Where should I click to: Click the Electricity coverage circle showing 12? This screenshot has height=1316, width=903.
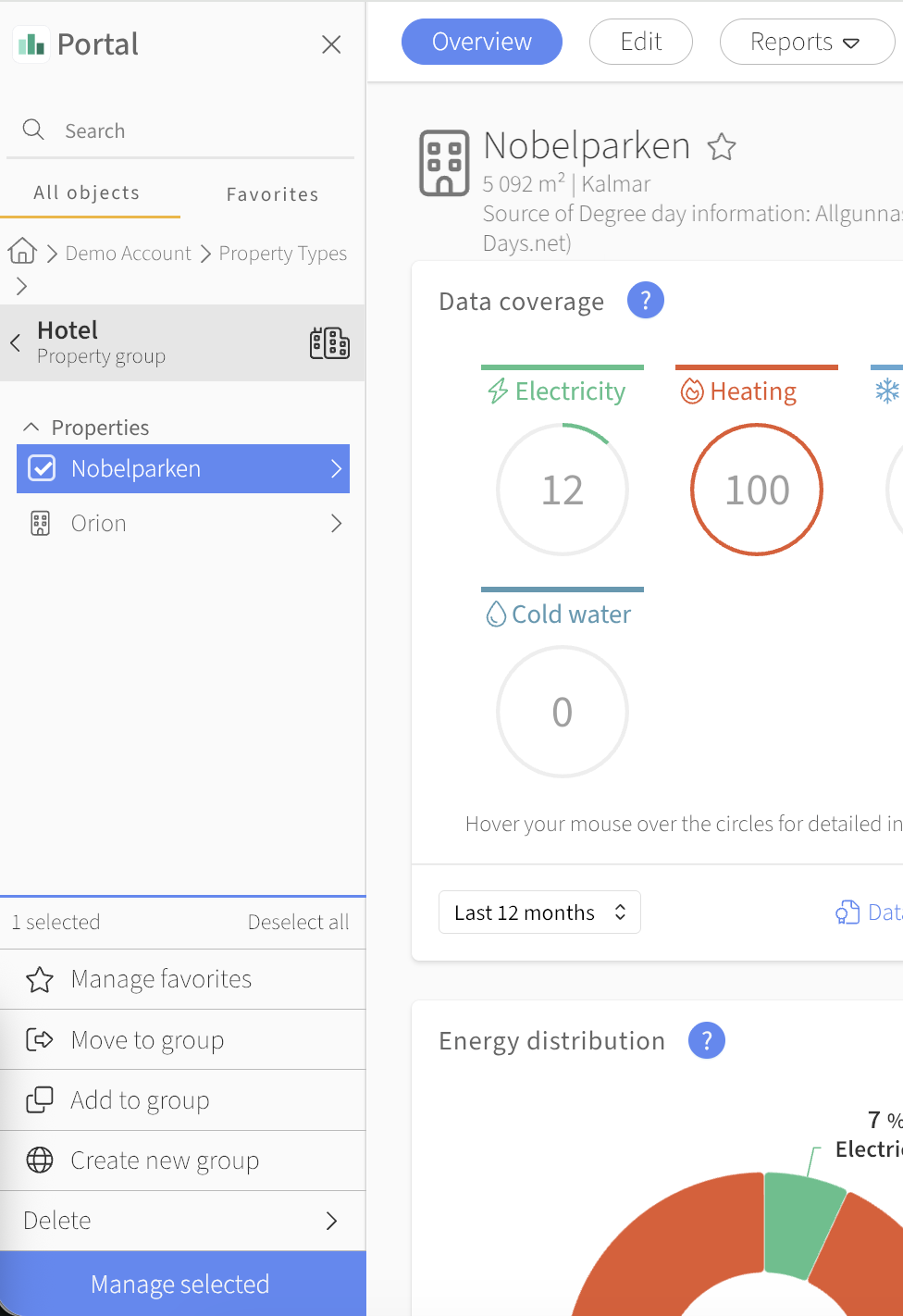click(x=563, y=490)
